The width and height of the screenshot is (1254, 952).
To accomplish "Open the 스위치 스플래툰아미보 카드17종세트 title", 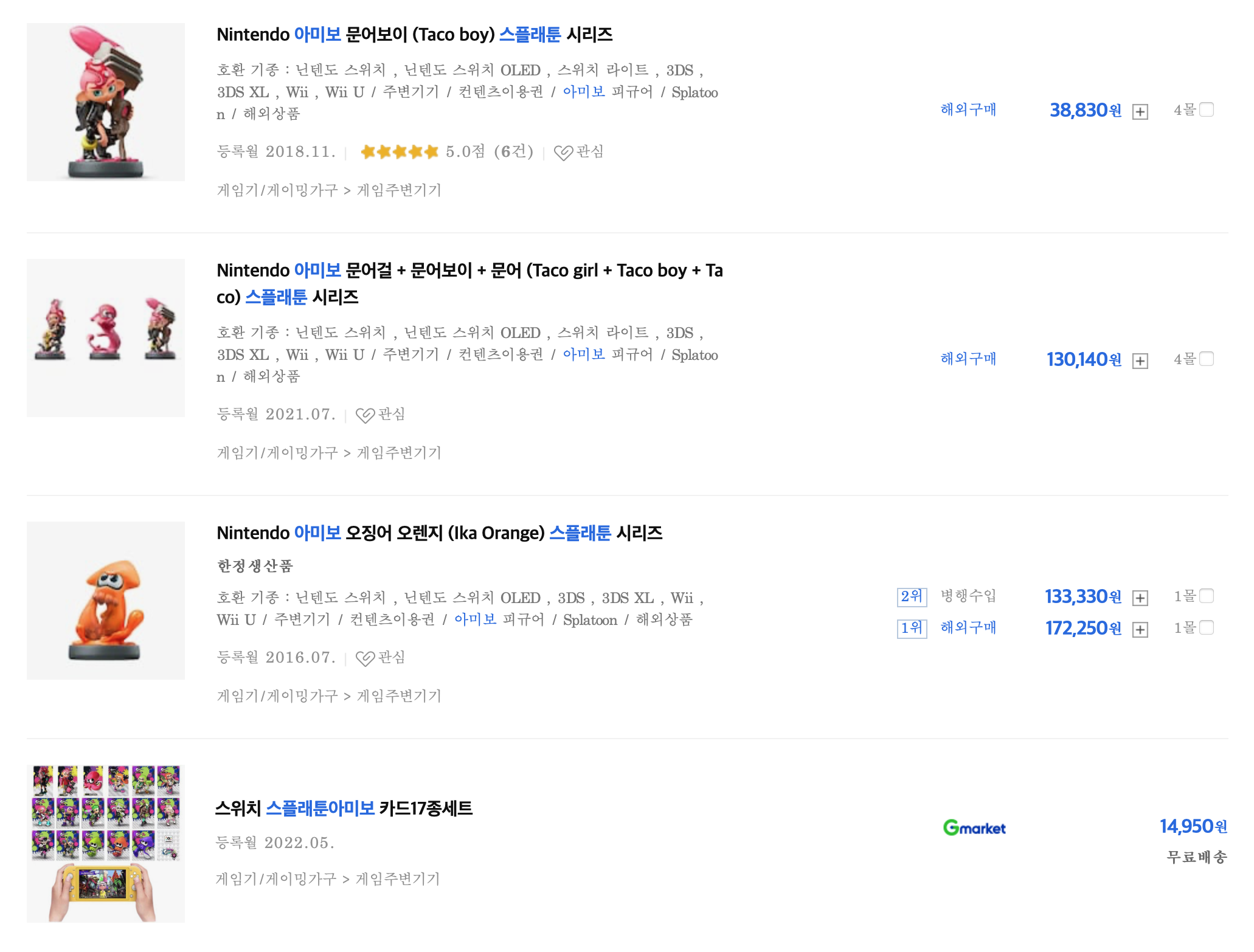I will (x=344, y=809).
